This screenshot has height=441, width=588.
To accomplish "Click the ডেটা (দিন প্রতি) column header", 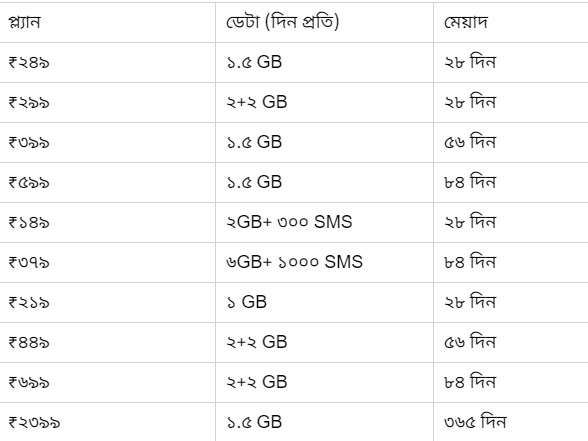I will click(x=324, y=22).
